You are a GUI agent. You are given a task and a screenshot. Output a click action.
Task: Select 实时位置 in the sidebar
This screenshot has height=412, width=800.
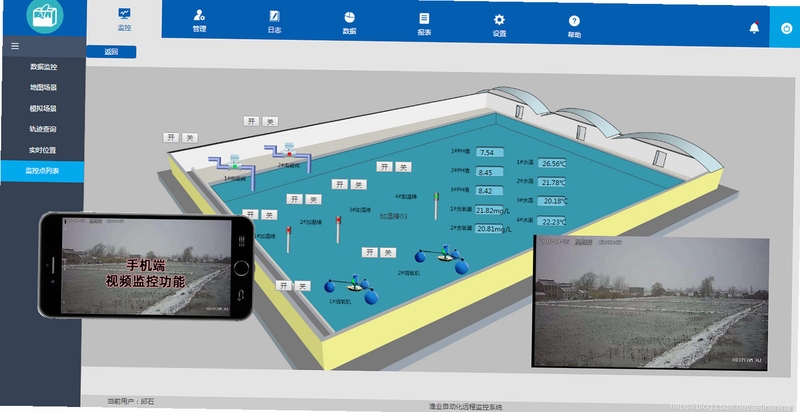tap(43, 150)
